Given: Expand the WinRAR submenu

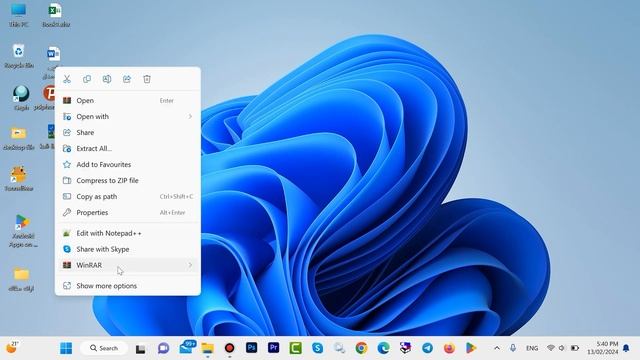Looking at the screenshot, I should click(128, 265).
